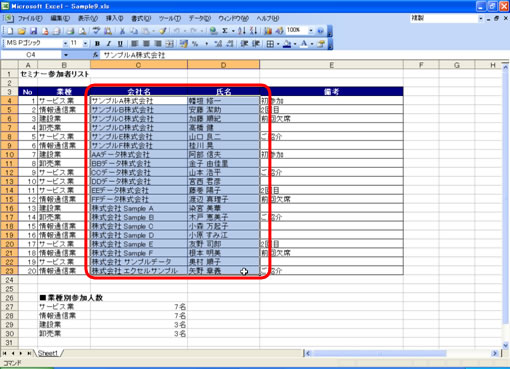Toggle Bold formatting
The width and height of the screenshot is (510, 369).
pos(97,44)
